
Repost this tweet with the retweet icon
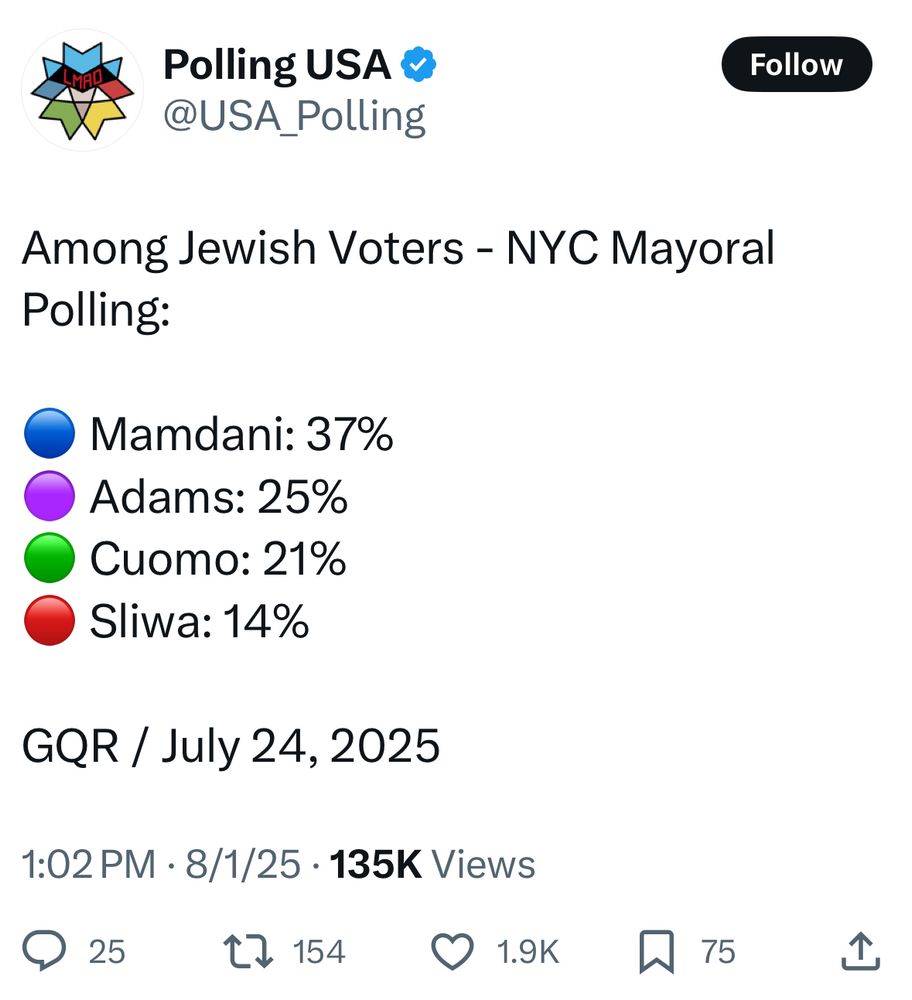(x=248, y=952)
